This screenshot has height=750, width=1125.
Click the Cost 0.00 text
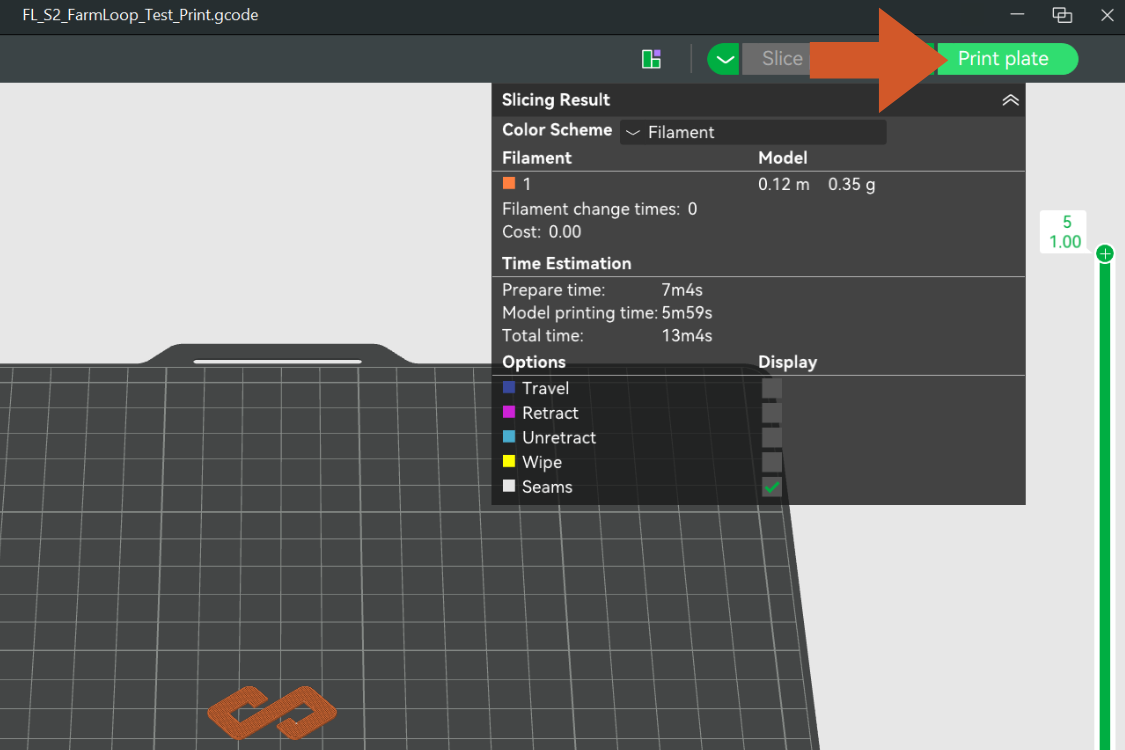(542, 232)
